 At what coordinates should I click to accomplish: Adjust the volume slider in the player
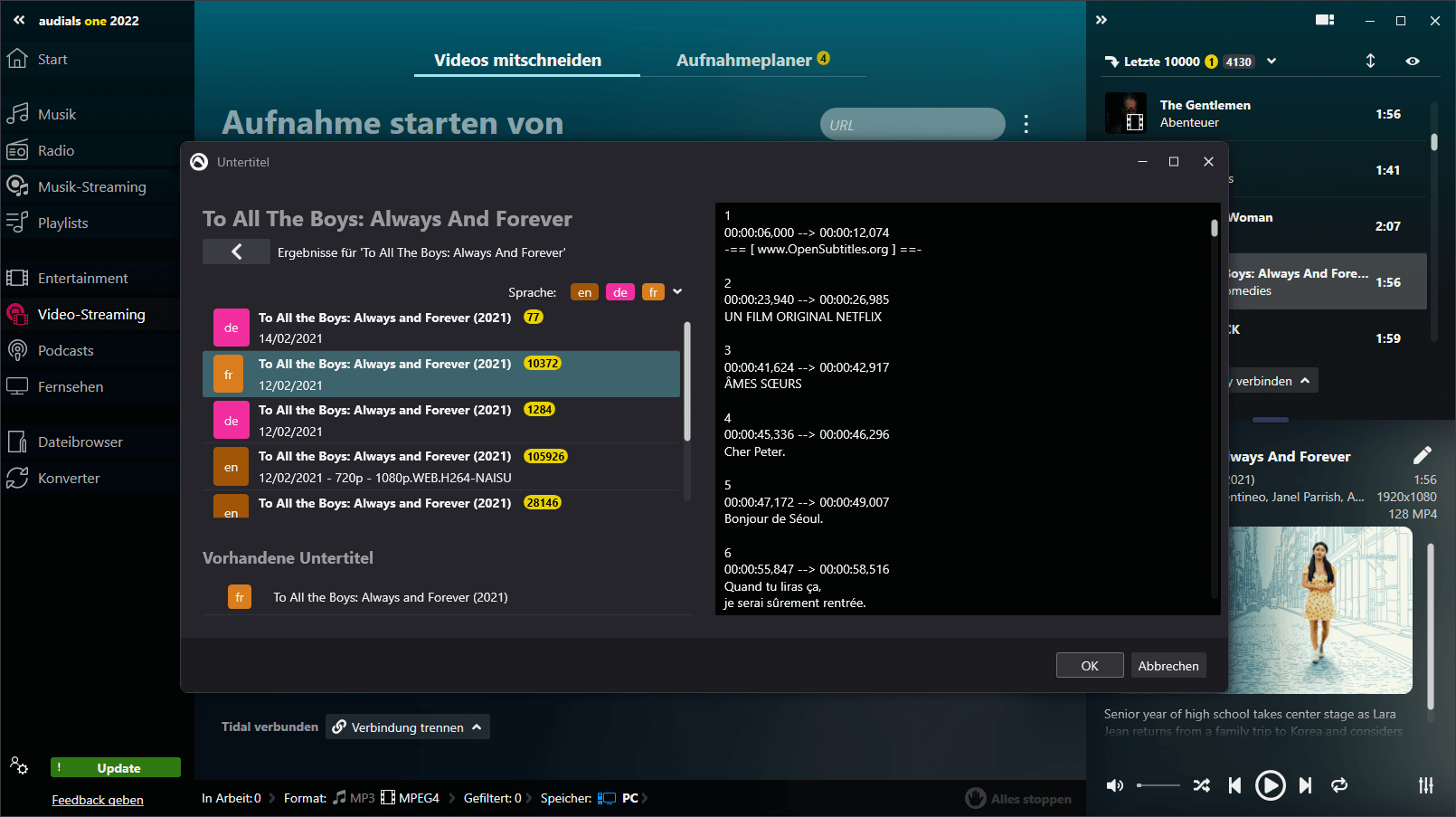1158,785
